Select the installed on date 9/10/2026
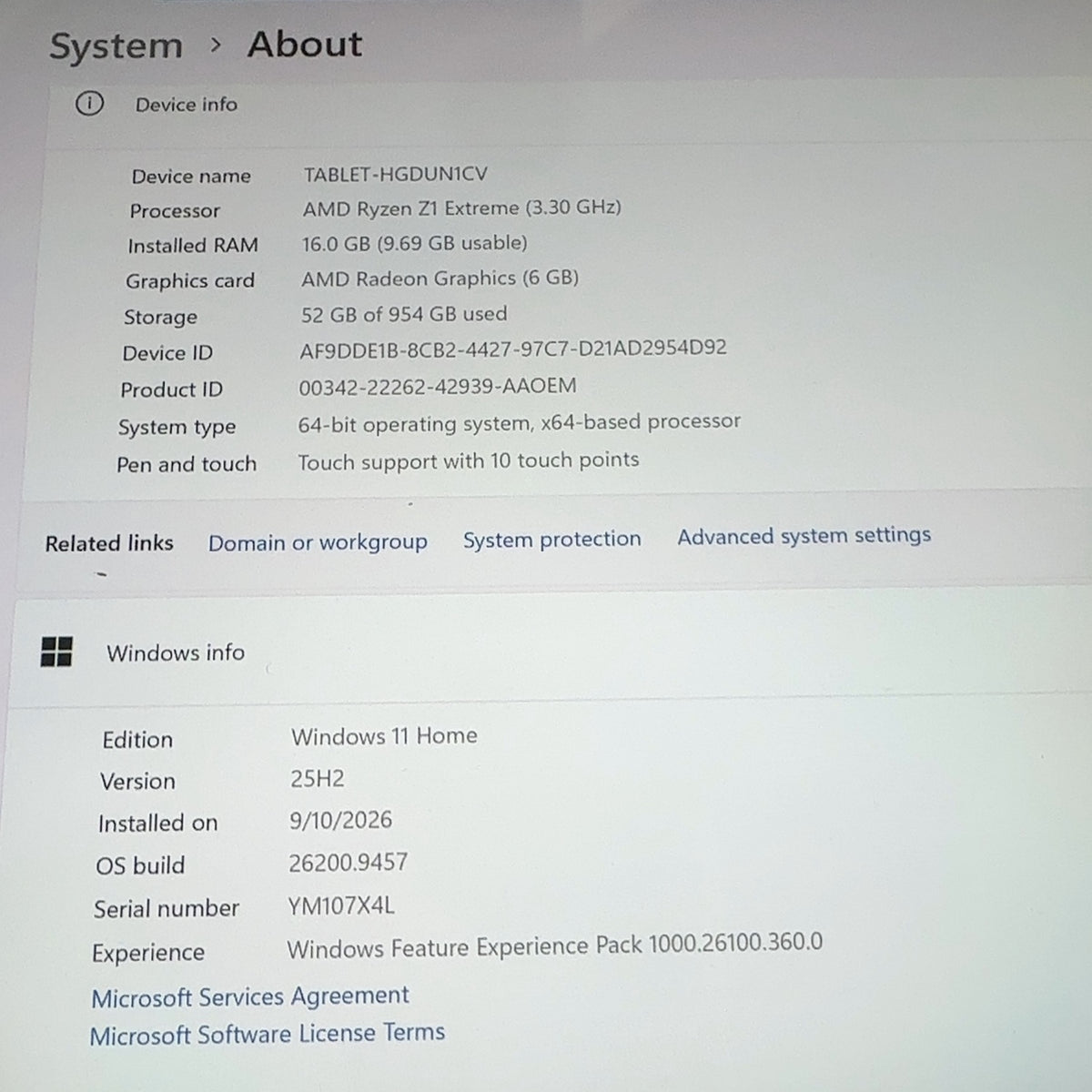 click(x=340, y=820)
